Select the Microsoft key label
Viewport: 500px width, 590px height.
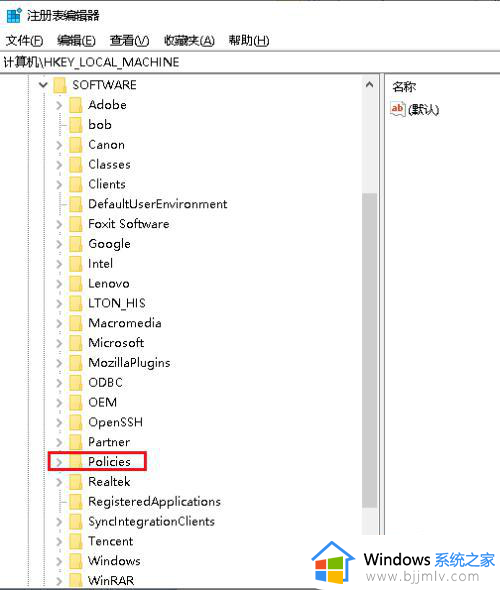click(x=116, y=343)
